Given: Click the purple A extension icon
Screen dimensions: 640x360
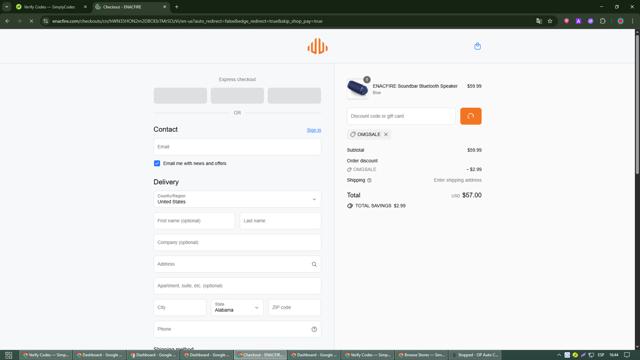Looking at the screenshot, I should coord(578,21).
